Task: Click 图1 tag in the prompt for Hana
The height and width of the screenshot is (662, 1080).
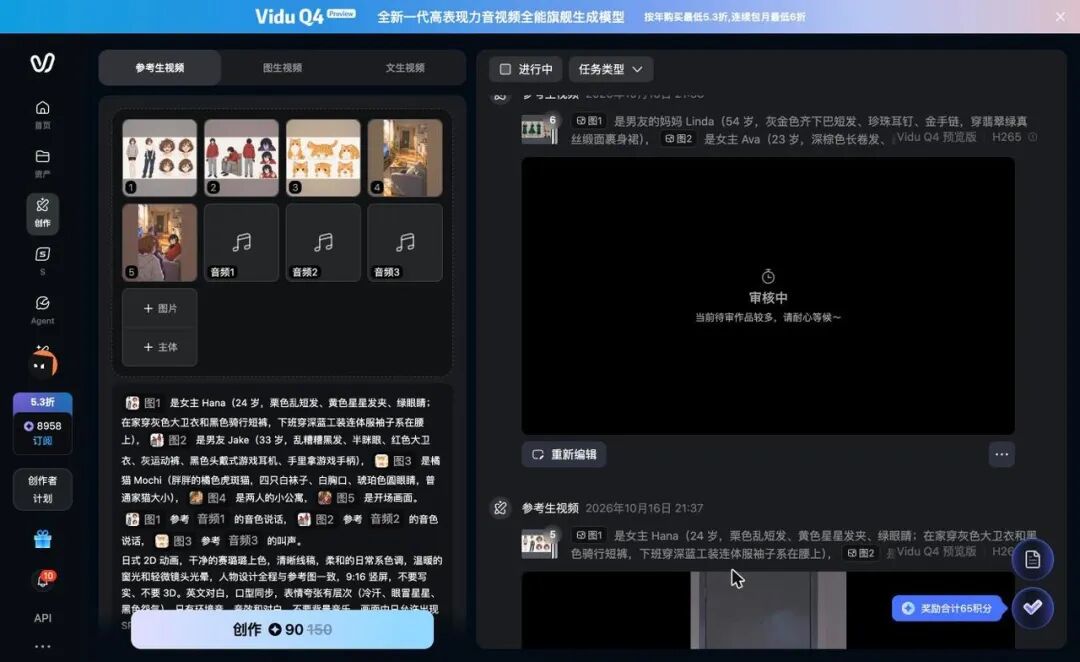Action: pyautogui.click(x=143, y=403)
